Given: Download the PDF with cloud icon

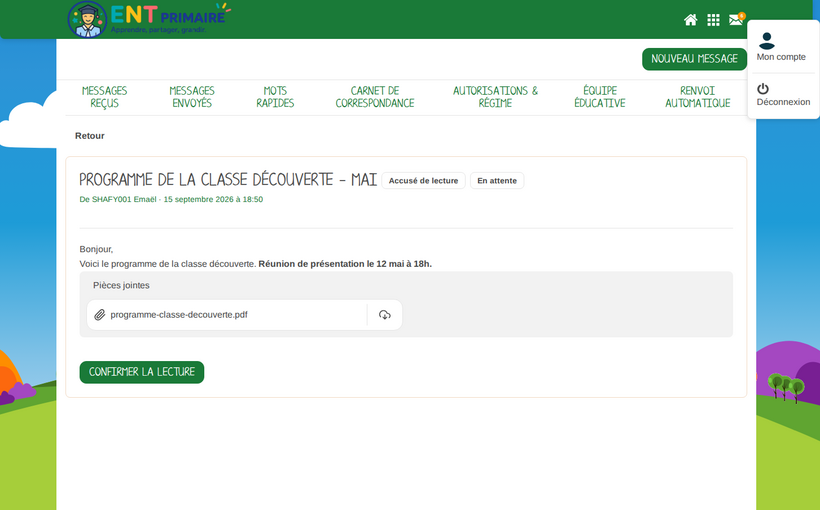Looking at the screenshot, I should [x=385, y=315].
